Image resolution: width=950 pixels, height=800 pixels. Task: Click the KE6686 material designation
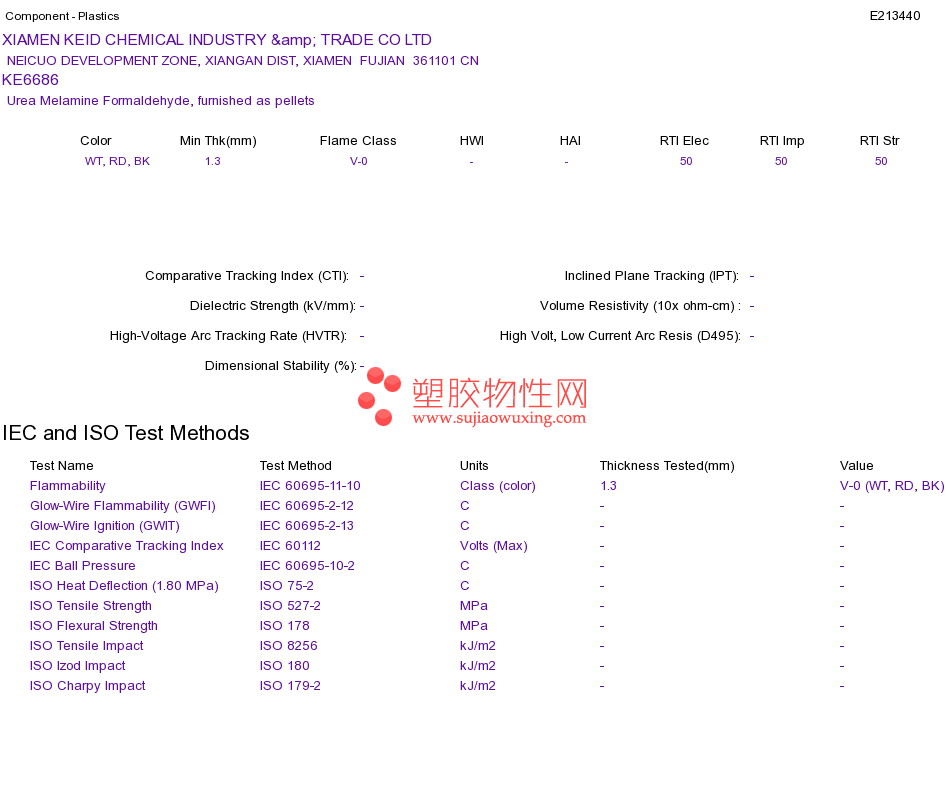(30, 80)
